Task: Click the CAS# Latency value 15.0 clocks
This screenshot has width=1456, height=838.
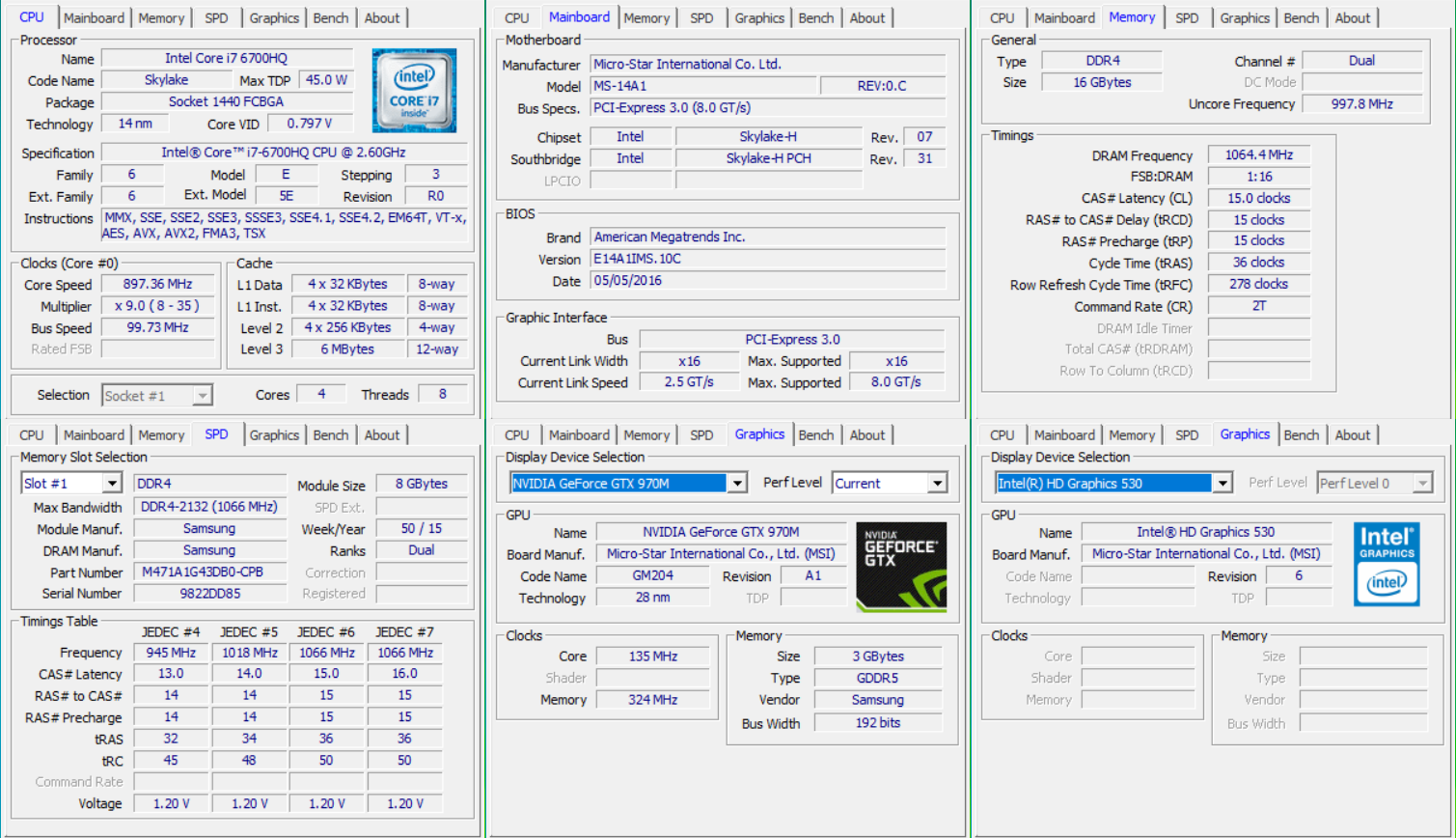Action: point(1259,198)
